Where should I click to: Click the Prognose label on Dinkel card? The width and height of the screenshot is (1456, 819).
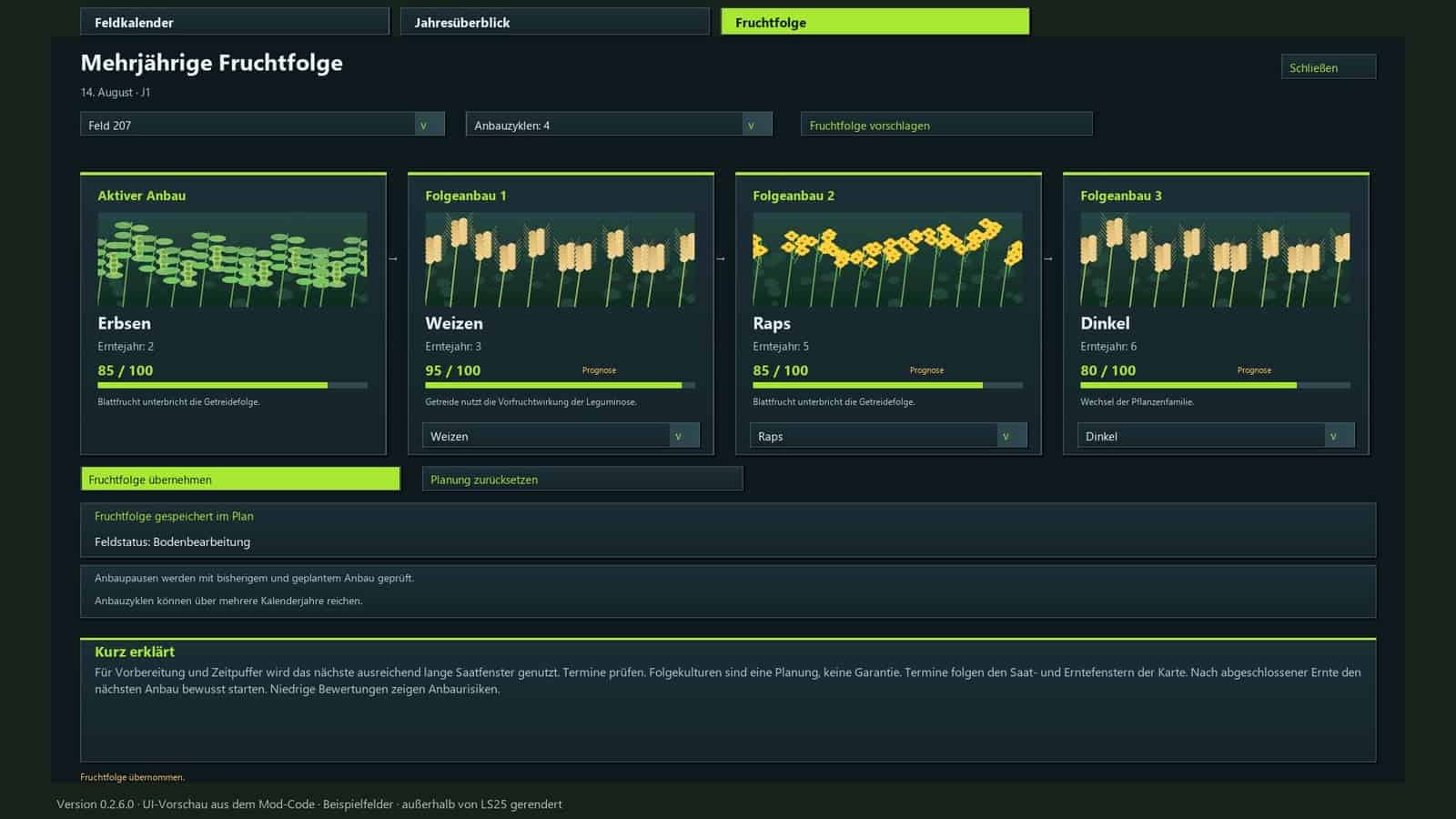point(1254,370)
